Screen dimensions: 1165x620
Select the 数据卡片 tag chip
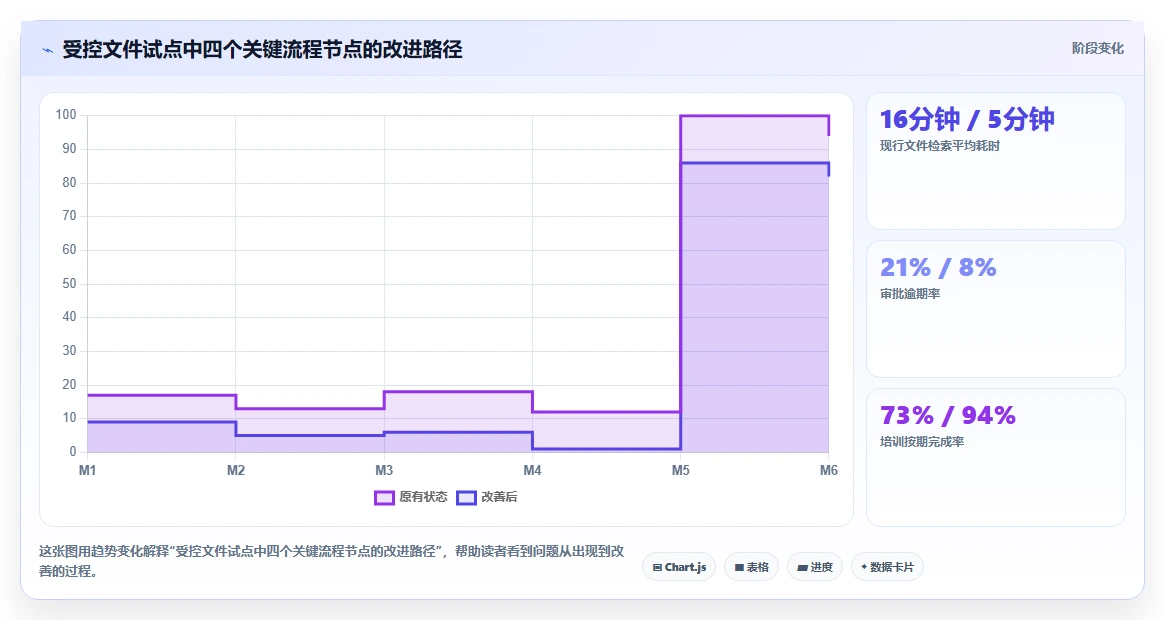(x=887, y=567)
